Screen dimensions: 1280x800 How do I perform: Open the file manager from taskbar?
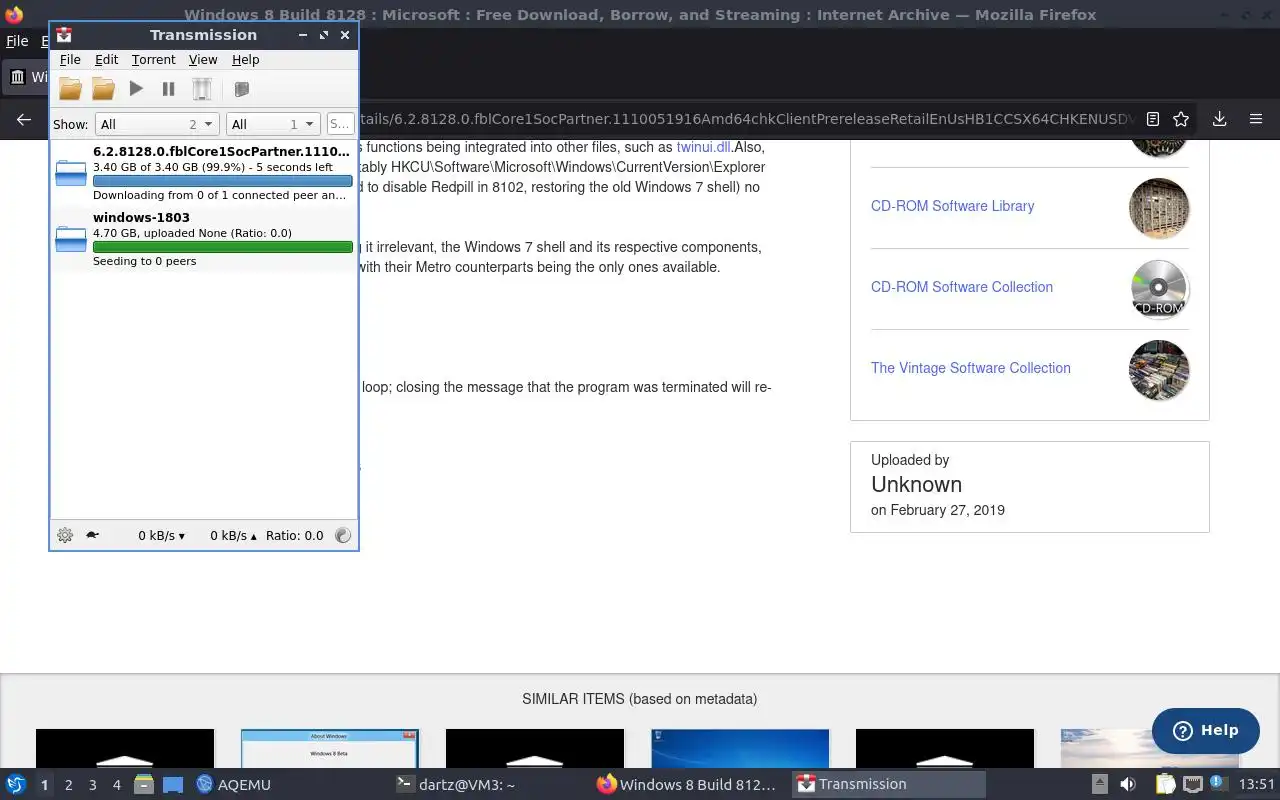[144, 784]
